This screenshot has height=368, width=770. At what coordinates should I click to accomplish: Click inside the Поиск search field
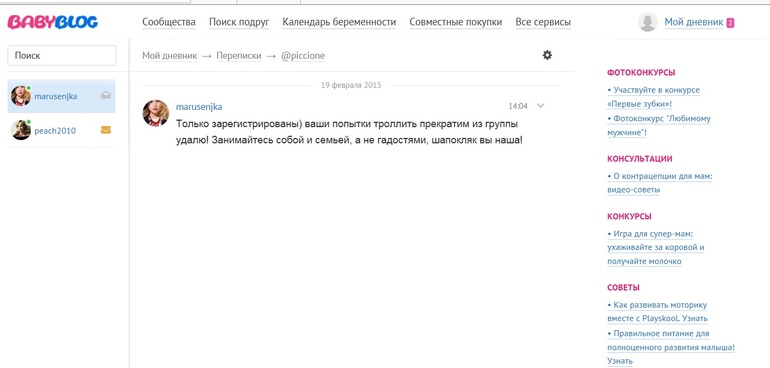pyautogui.click(x=62, y=56)
